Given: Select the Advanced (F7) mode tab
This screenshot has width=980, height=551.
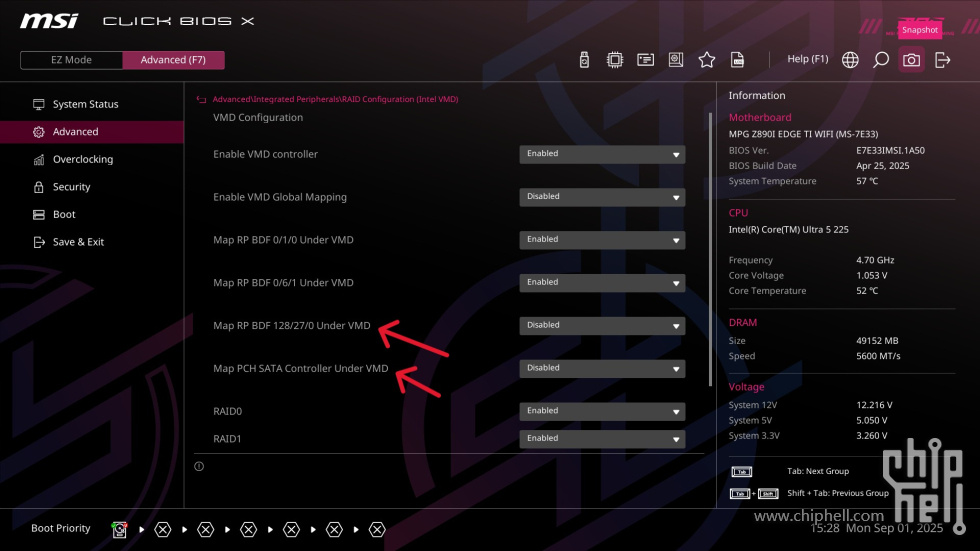Looking at the screenshot, I should [x=173, y=60].
